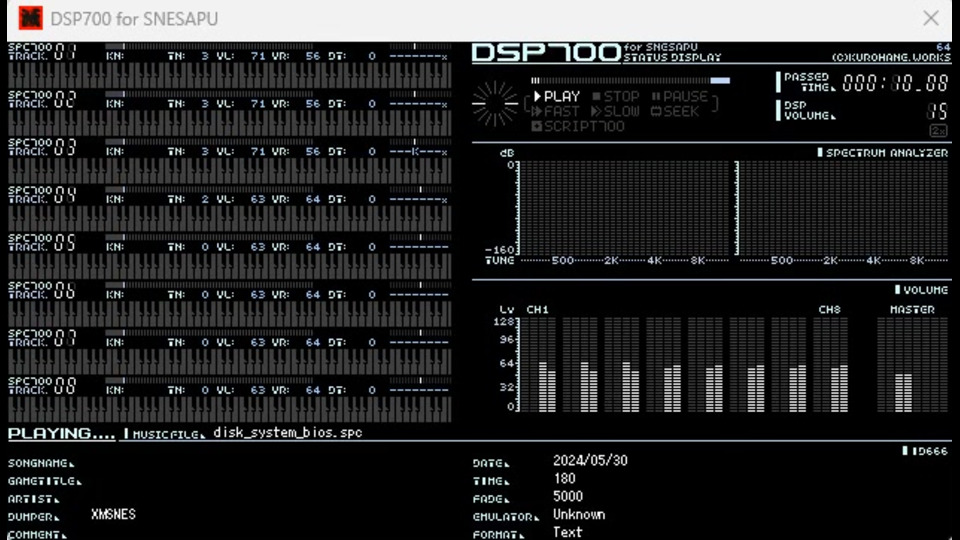Click Track 04 piano keyboard display
960x540 pixels.
click(230, 219)
